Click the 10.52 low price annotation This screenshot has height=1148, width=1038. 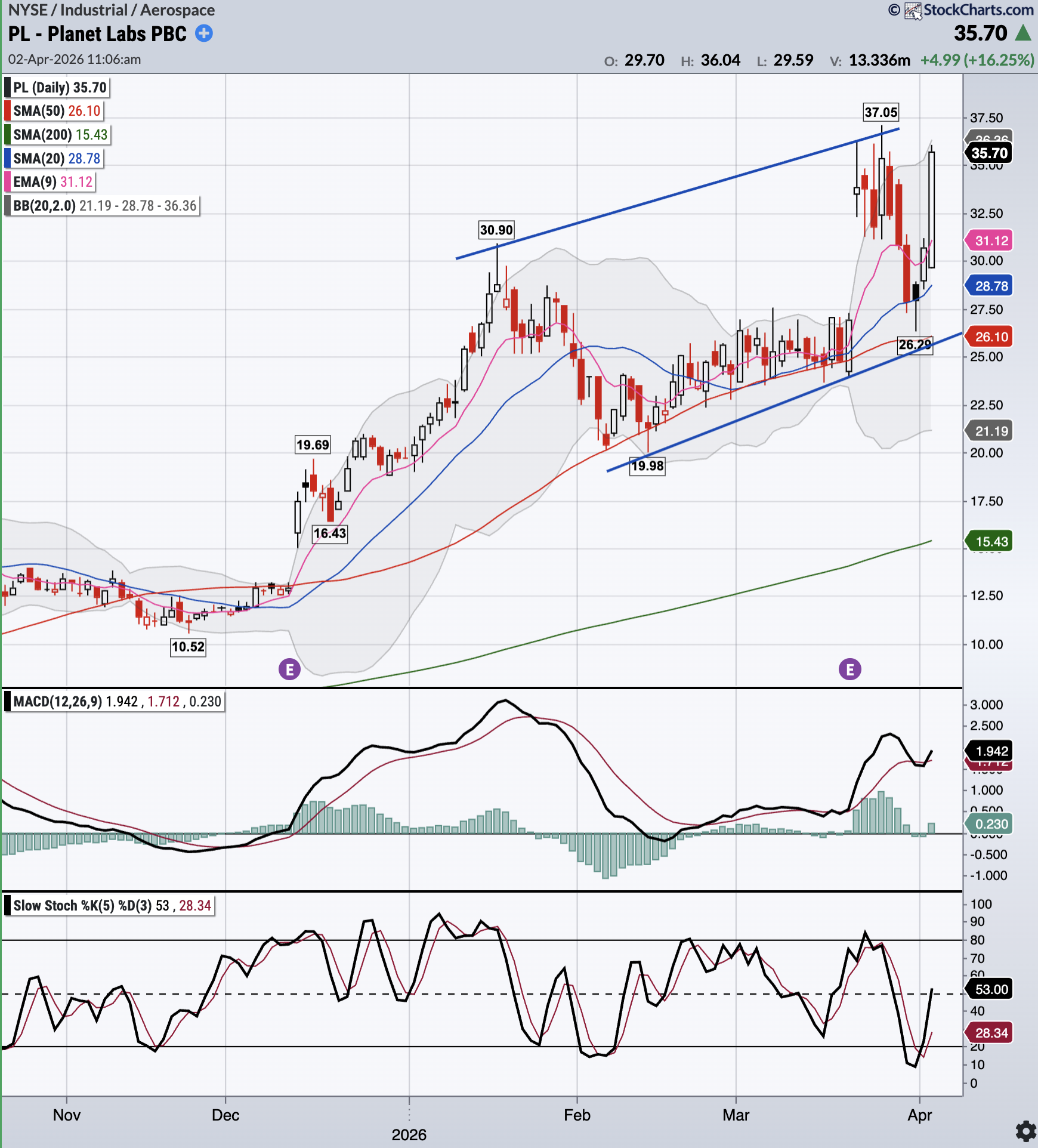click(x=188, y=647)
